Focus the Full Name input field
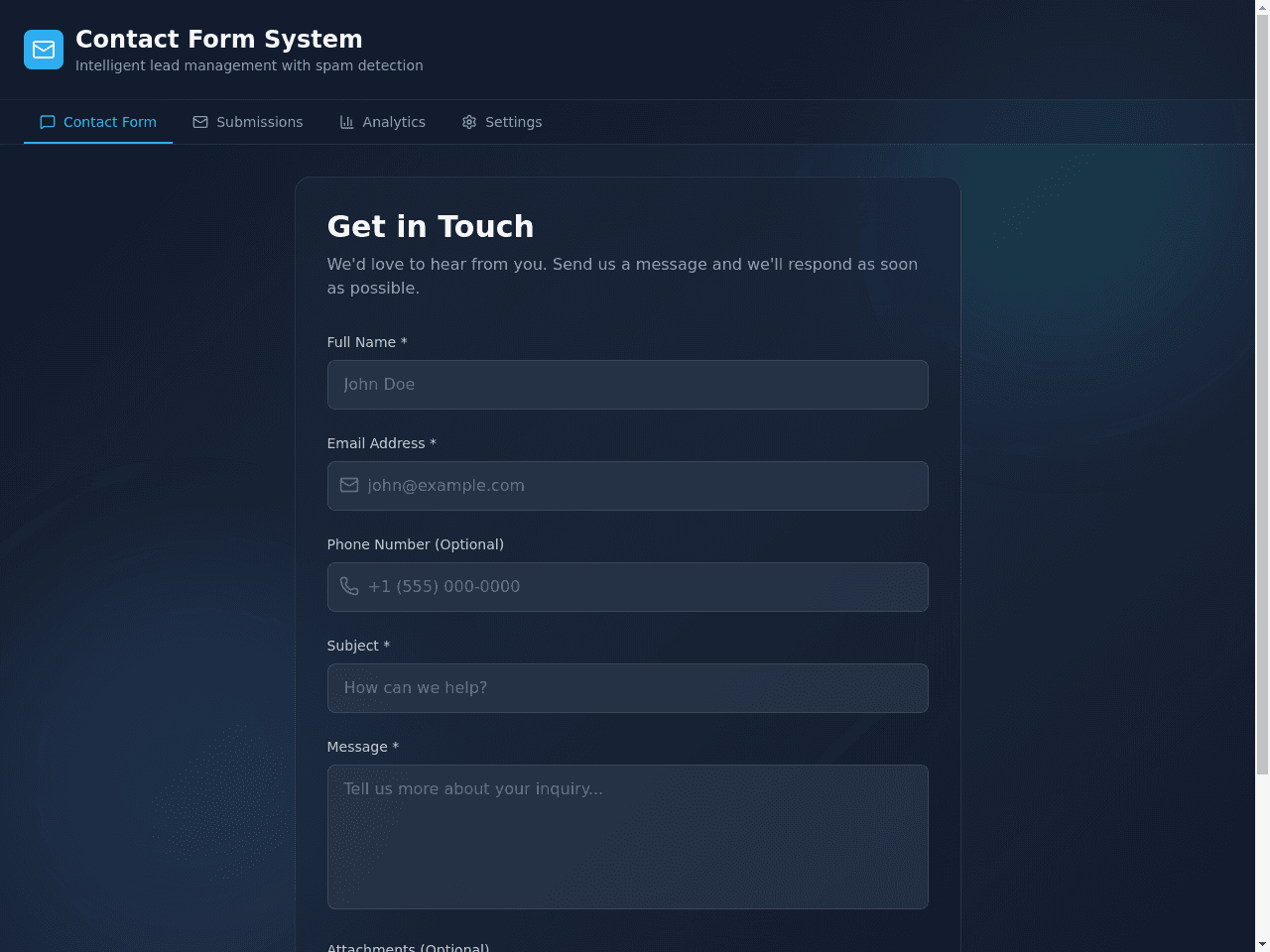Viewport: 1270px width, 952px height. [628, 385]
